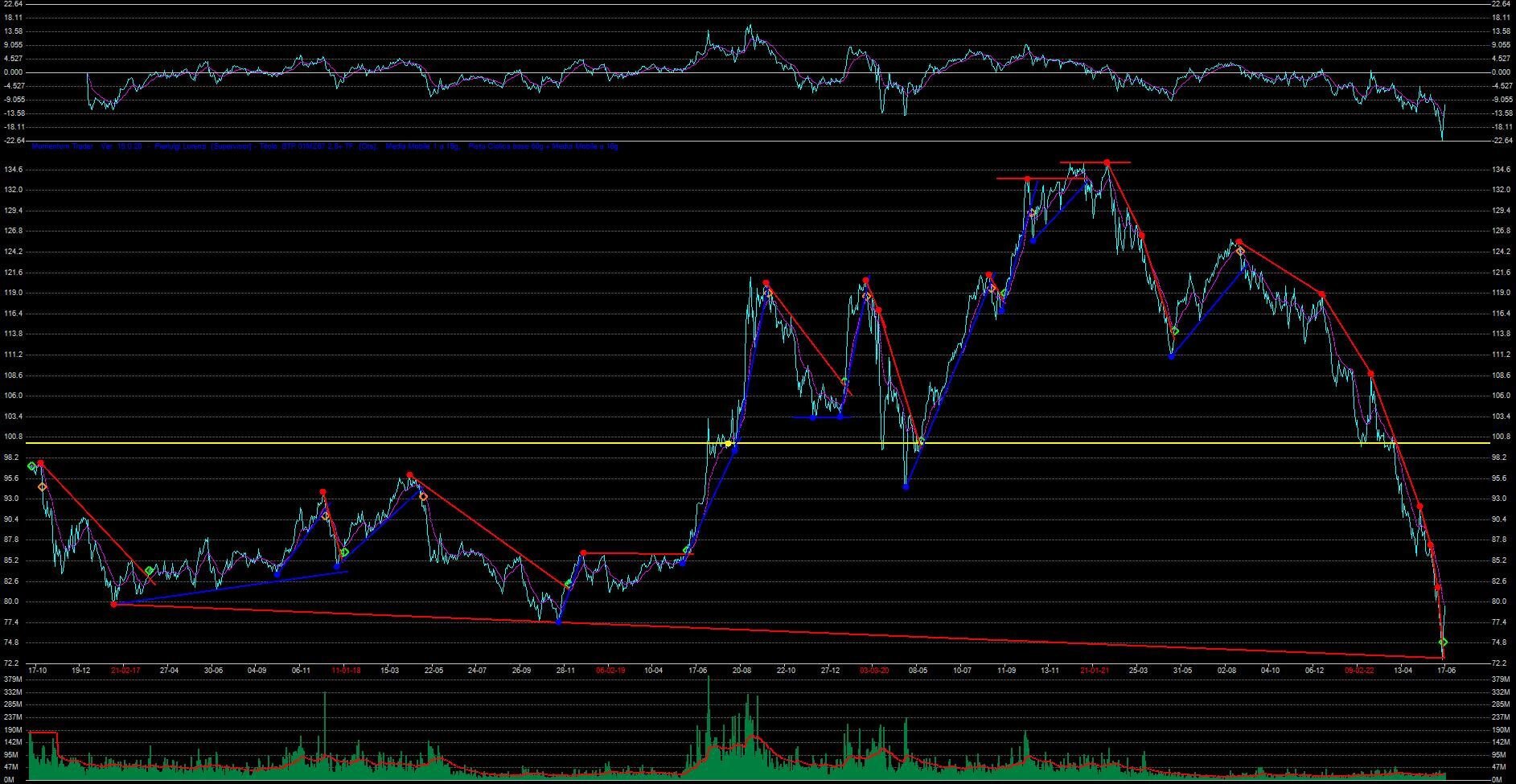
Task: Select the yellow dot on the yellow horizontal line
Action: (728, 443)
